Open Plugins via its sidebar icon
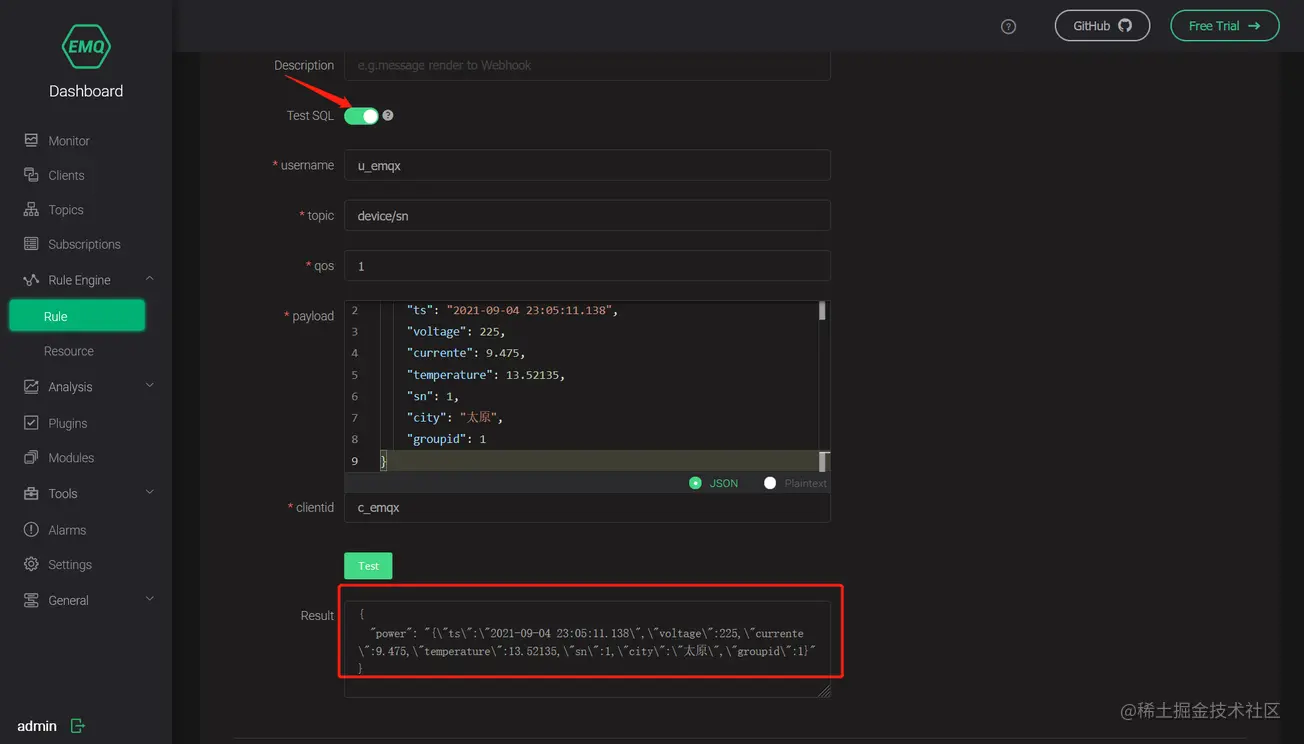1304x744 pixels. (x=31, y=423)
